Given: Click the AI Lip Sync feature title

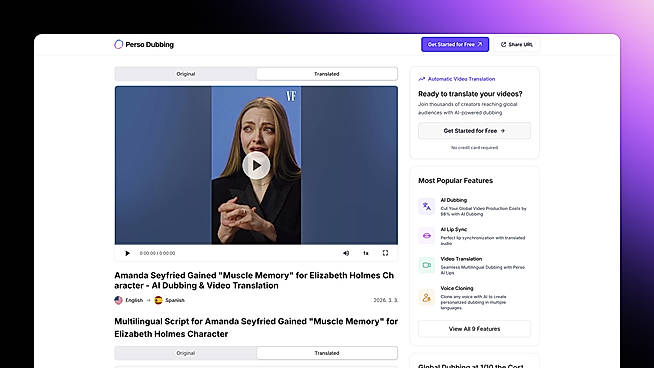Looking at the screenshot, I should click(453, 229).
